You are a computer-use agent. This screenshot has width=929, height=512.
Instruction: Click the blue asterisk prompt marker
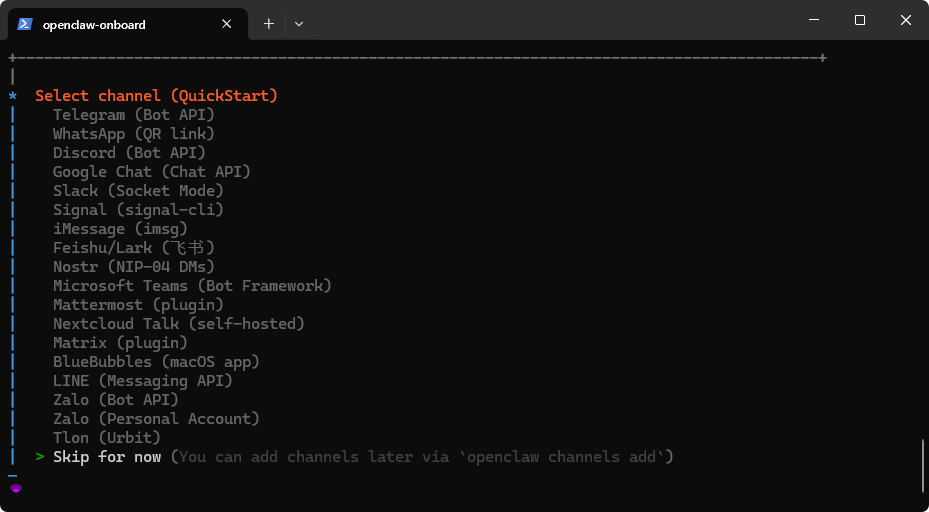(13, 96)
